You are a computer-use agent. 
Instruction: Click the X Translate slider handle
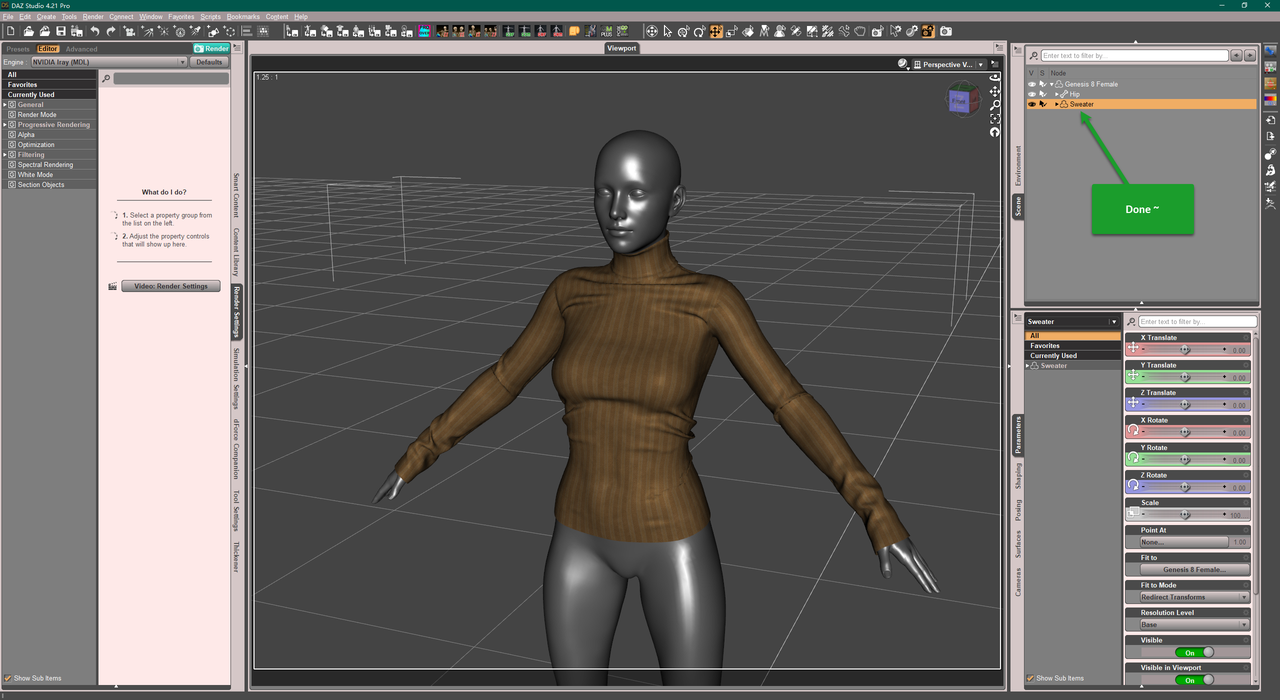pos(1186,350)
